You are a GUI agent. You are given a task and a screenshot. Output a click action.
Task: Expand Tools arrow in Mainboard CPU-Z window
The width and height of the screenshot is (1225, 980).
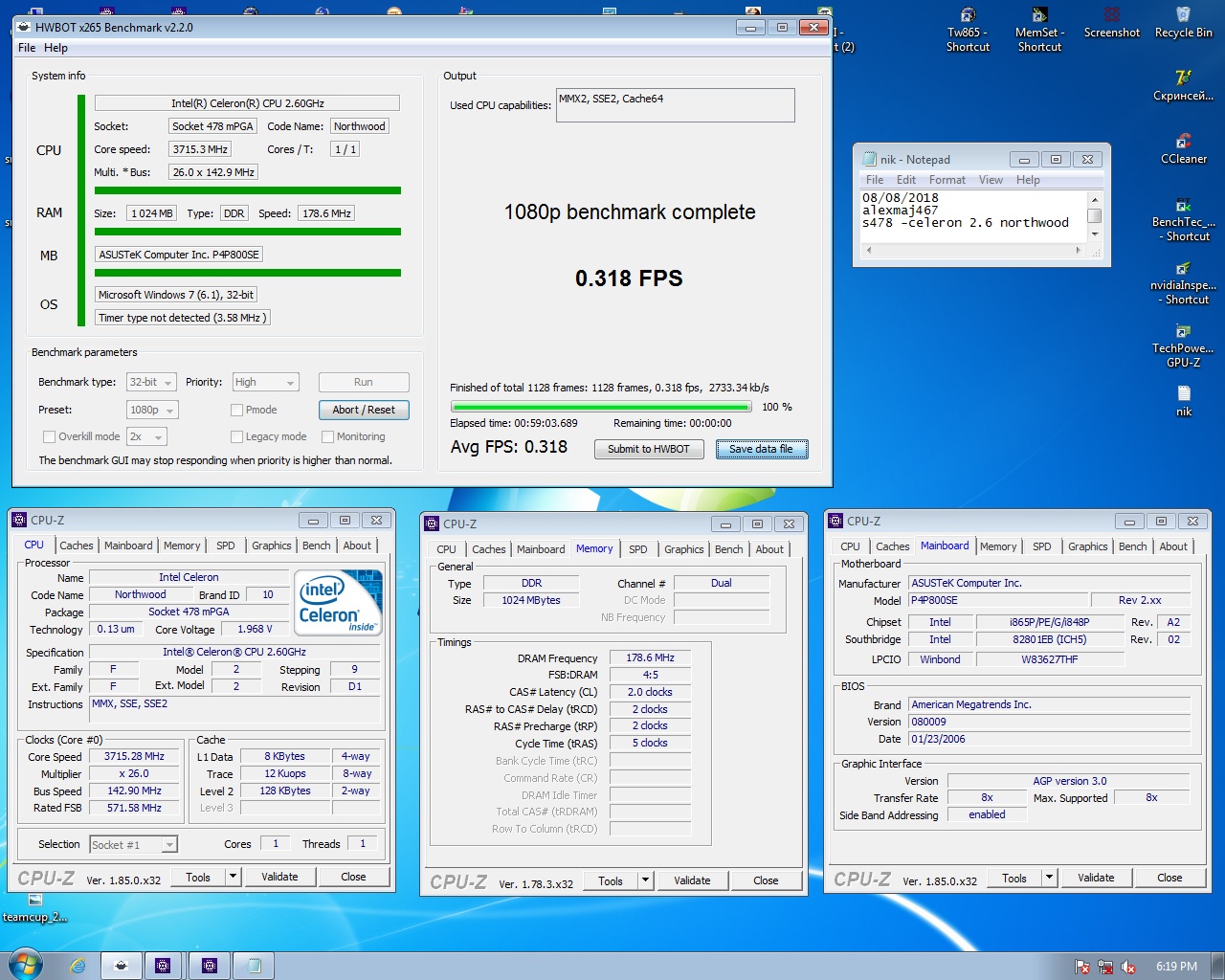[1049, 878]
